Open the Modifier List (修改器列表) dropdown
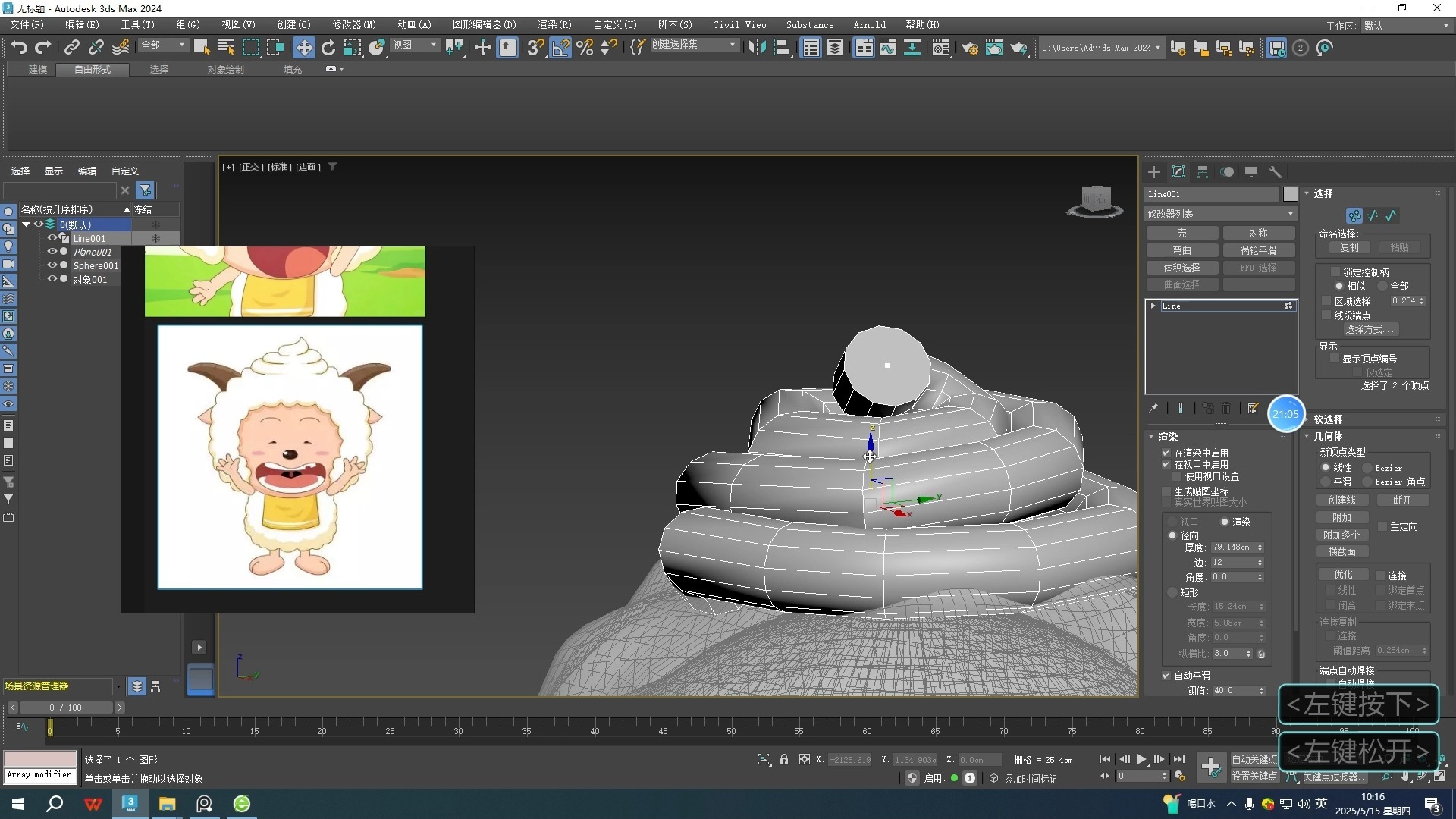The height and width of the screenshot is (819, 1456). click(1220, 214)
